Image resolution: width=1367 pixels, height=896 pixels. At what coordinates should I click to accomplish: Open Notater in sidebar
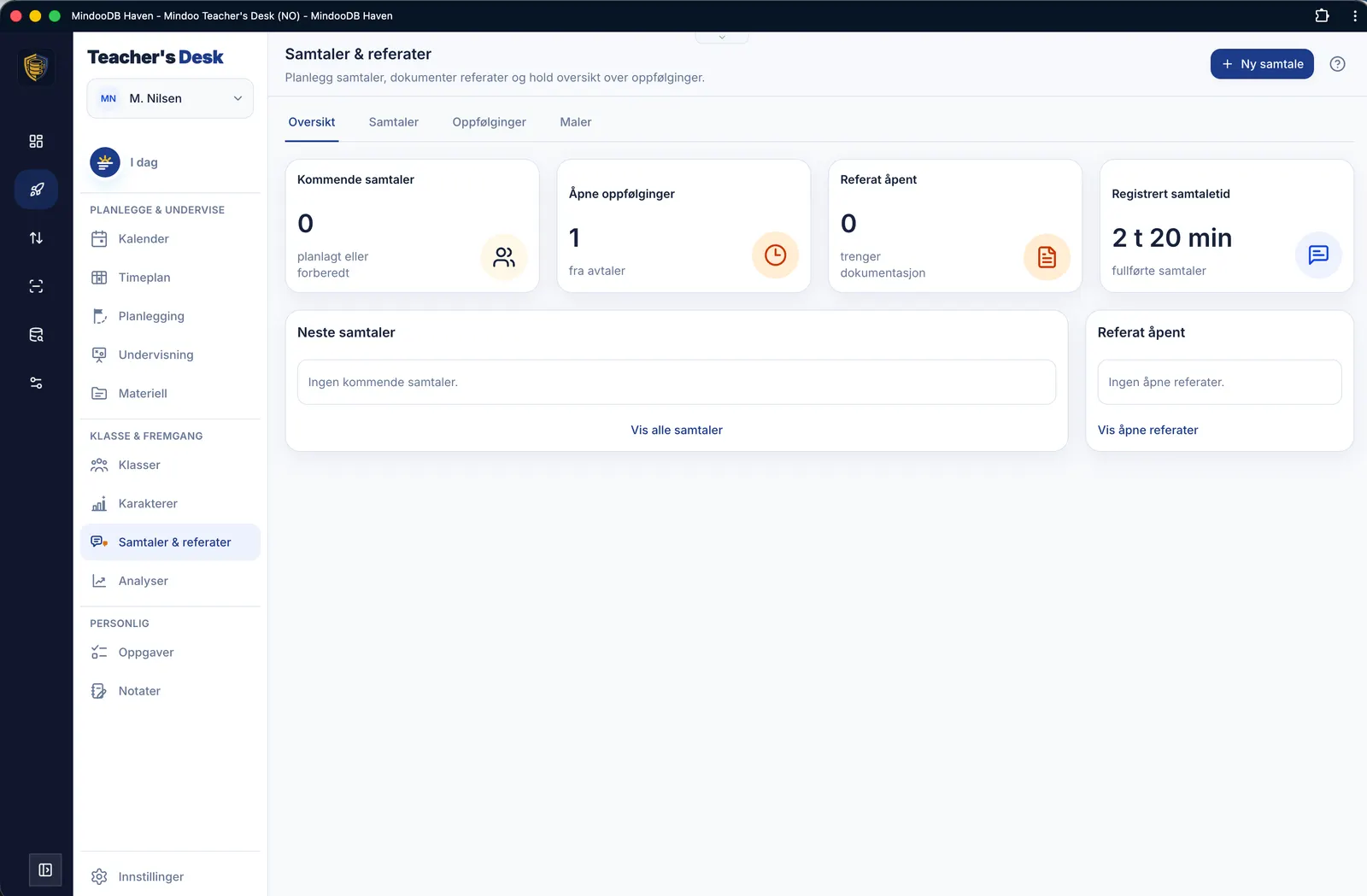coord(170,691)
